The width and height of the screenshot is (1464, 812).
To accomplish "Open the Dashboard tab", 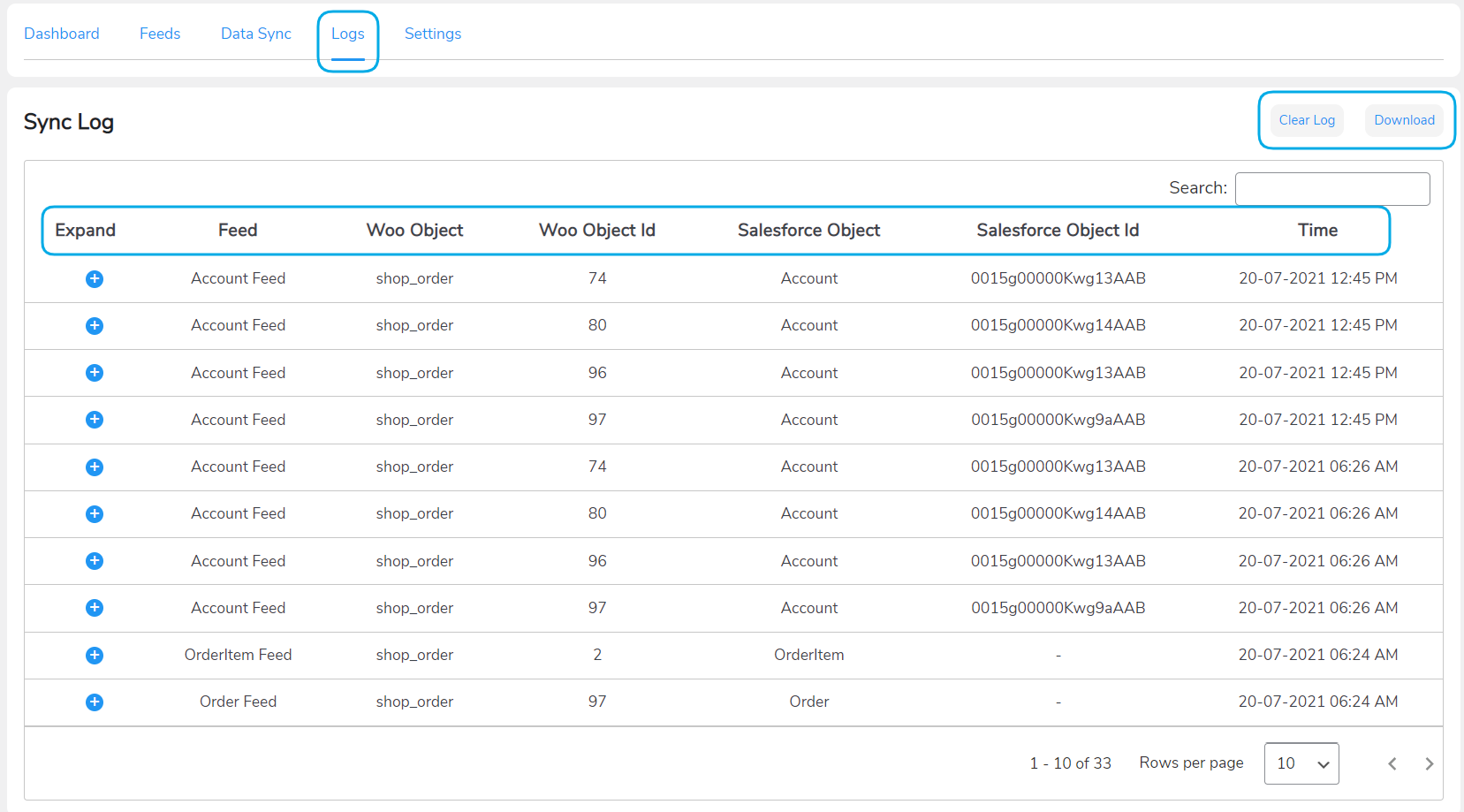I will coord(62,34).
